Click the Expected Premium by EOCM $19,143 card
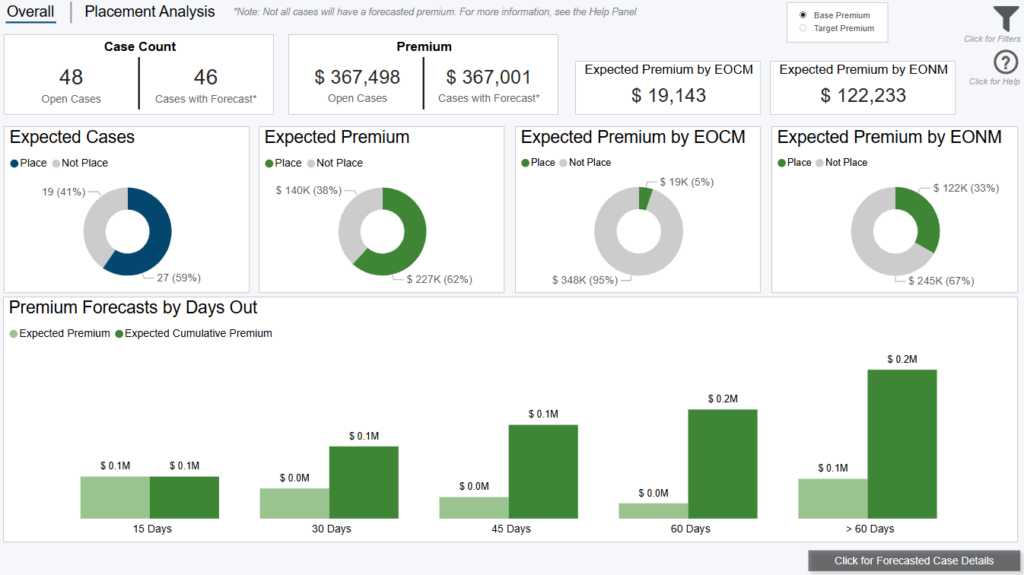 click(x=669, y=86)
